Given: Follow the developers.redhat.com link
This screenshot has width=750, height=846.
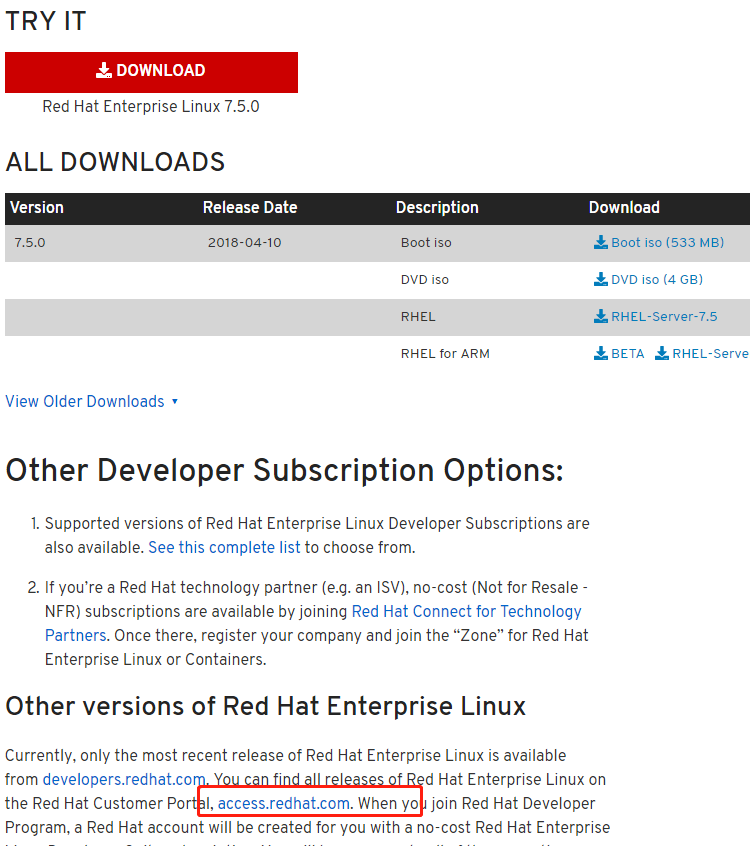Looking at the screenshot, I should coord(124,780).
